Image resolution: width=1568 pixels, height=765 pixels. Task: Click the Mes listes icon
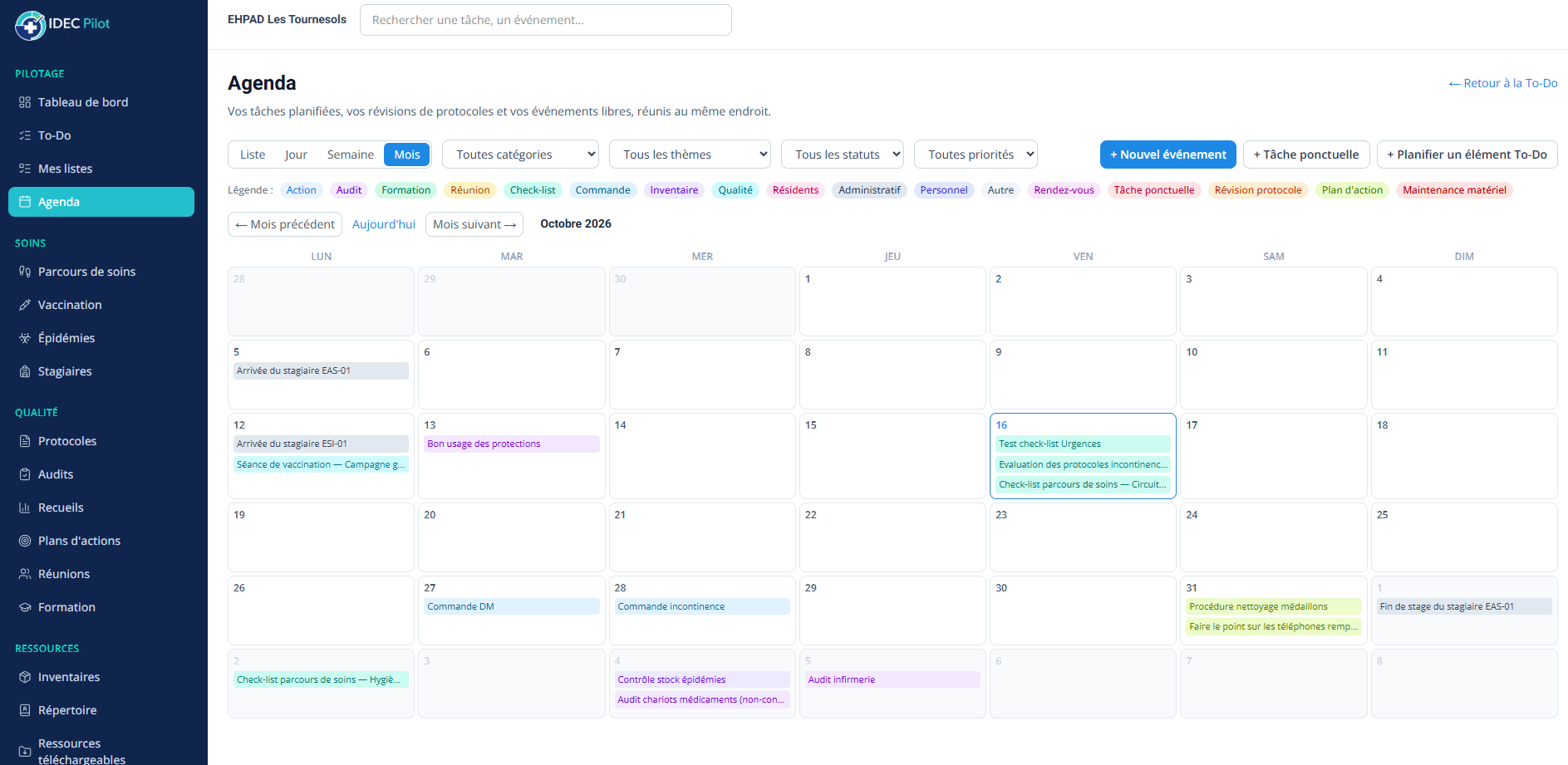25,169
